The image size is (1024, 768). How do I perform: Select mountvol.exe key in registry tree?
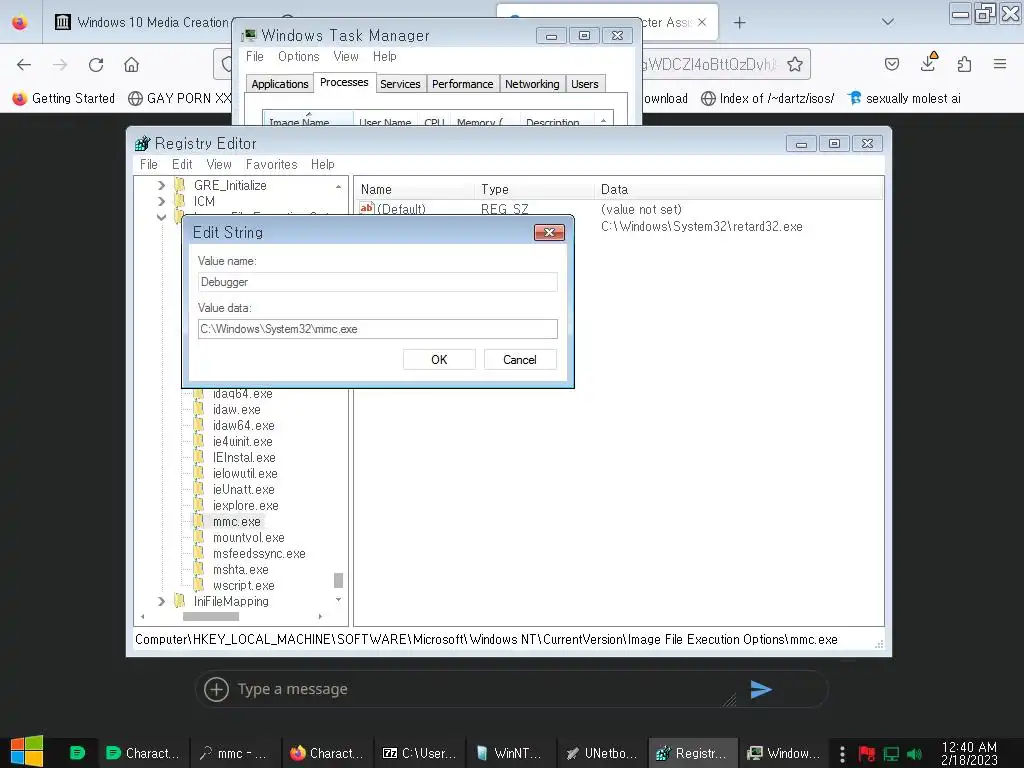248,538
